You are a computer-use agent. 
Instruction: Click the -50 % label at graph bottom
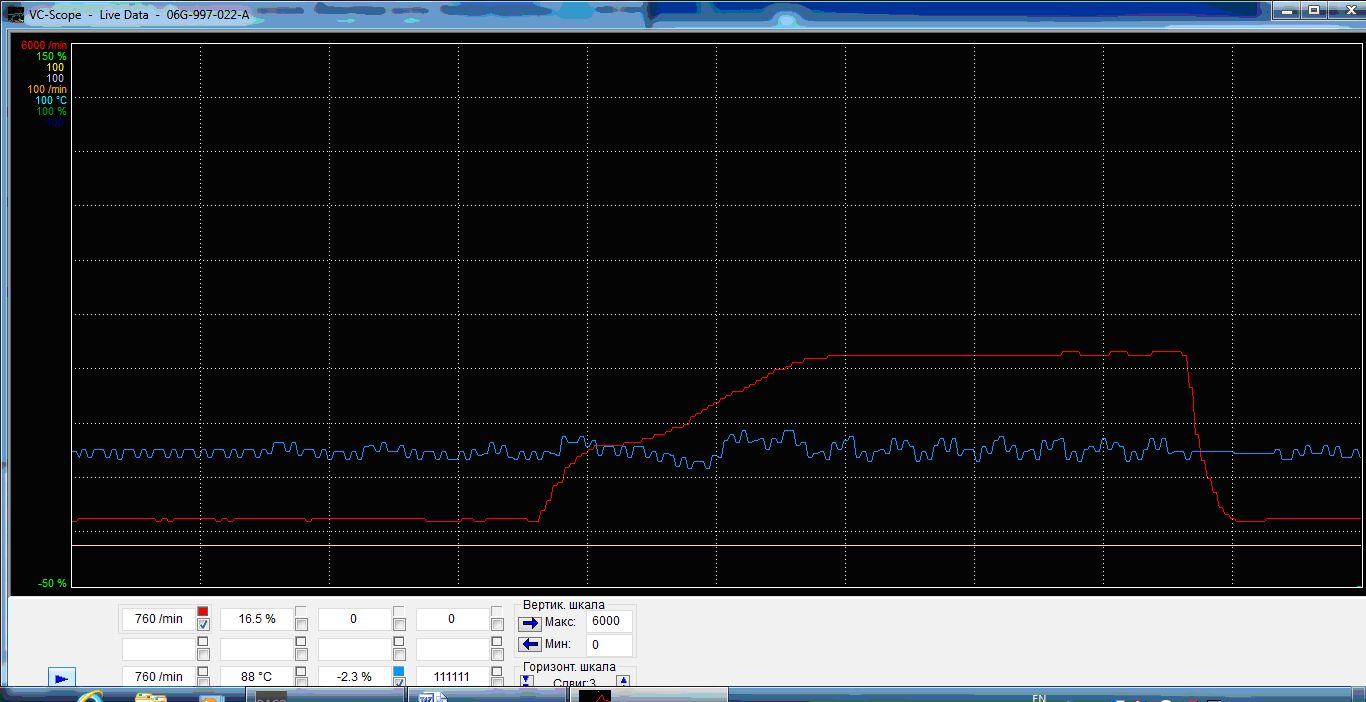[x=52, y=583]
